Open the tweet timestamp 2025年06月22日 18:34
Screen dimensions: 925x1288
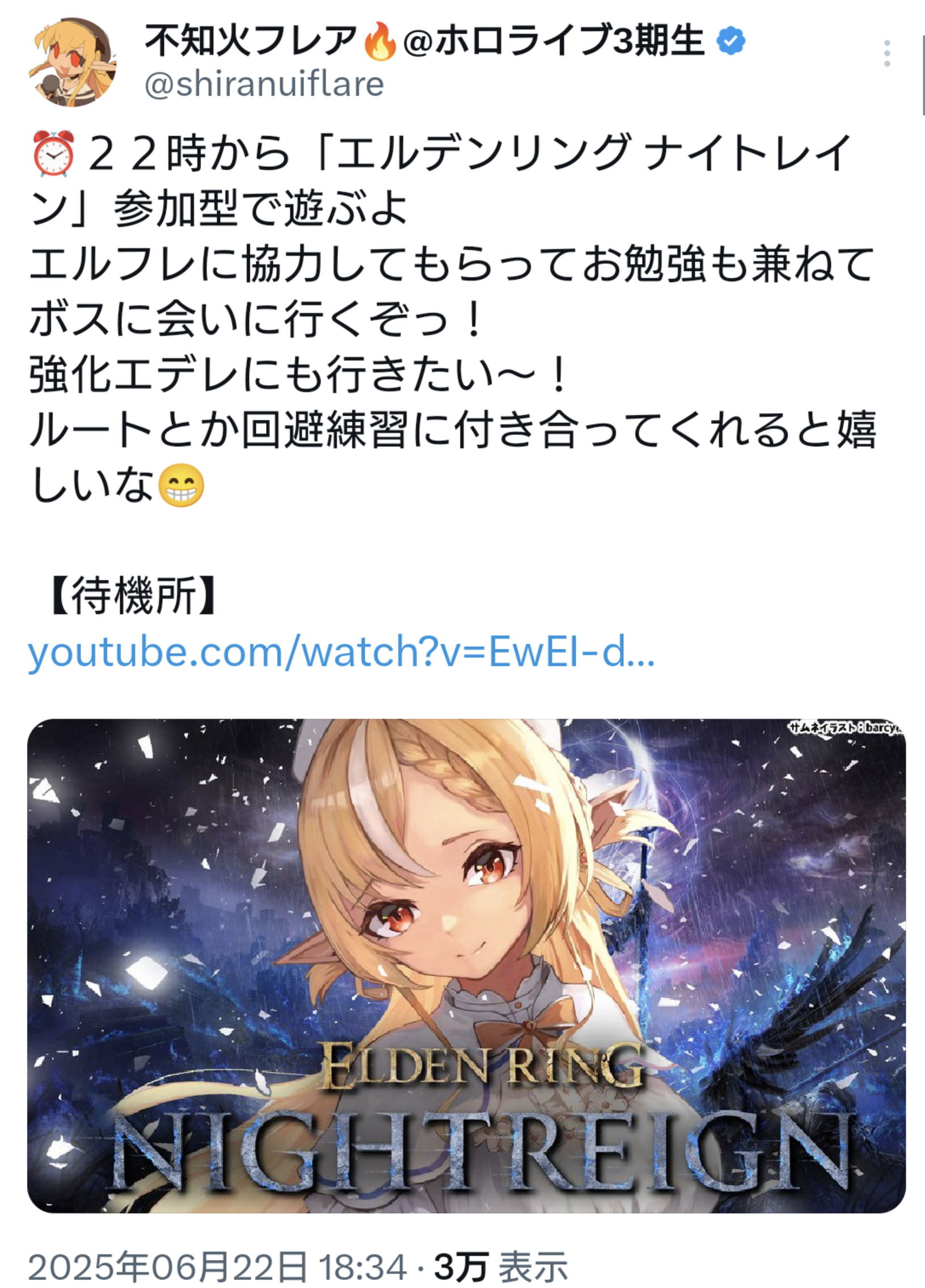pos(218,1267)
